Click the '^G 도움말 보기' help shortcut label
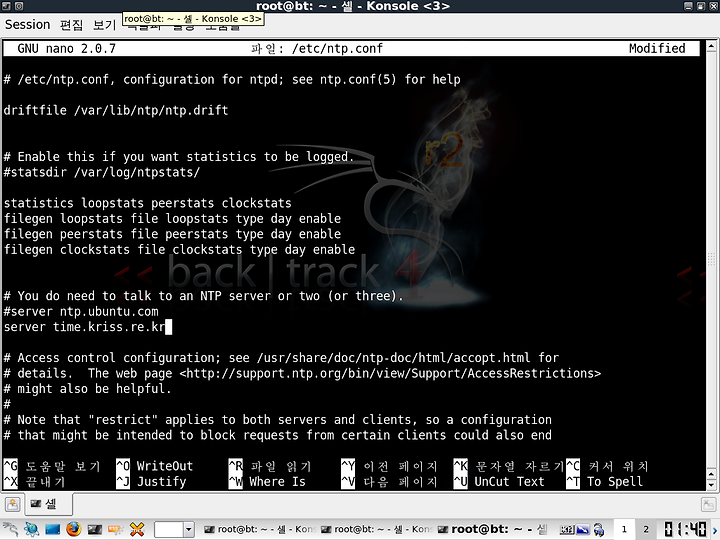This screenshot has height=540, width=720. point(52,466)
